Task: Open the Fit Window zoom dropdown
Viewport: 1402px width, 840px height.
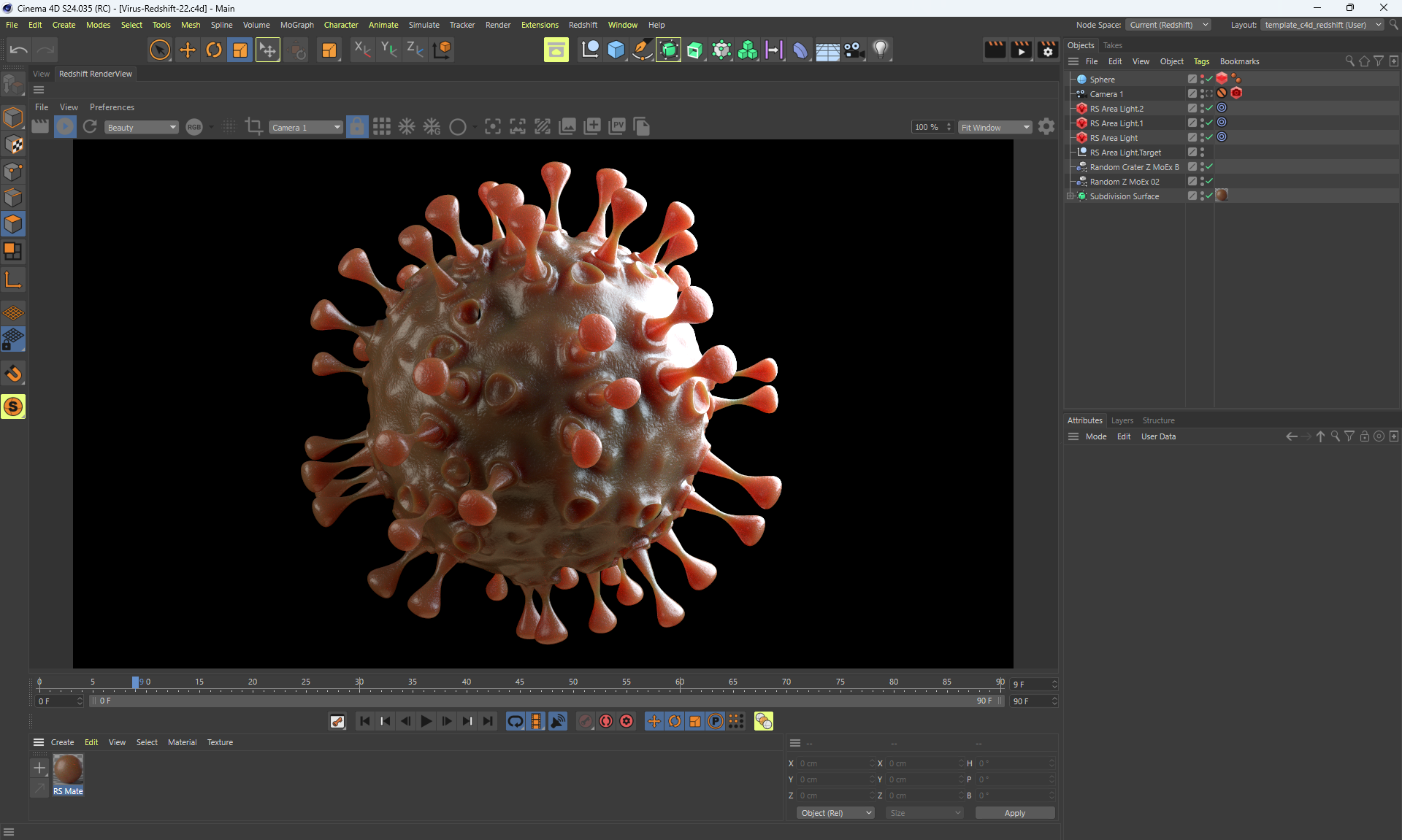Action: click(x=995, y=127)
